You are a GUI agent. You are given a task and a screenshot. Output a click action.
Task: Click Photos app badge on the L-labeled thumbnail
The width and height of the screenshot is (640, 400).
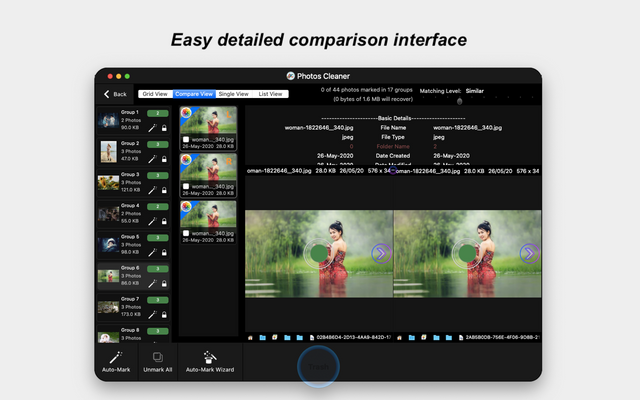[x=186, y=113]
